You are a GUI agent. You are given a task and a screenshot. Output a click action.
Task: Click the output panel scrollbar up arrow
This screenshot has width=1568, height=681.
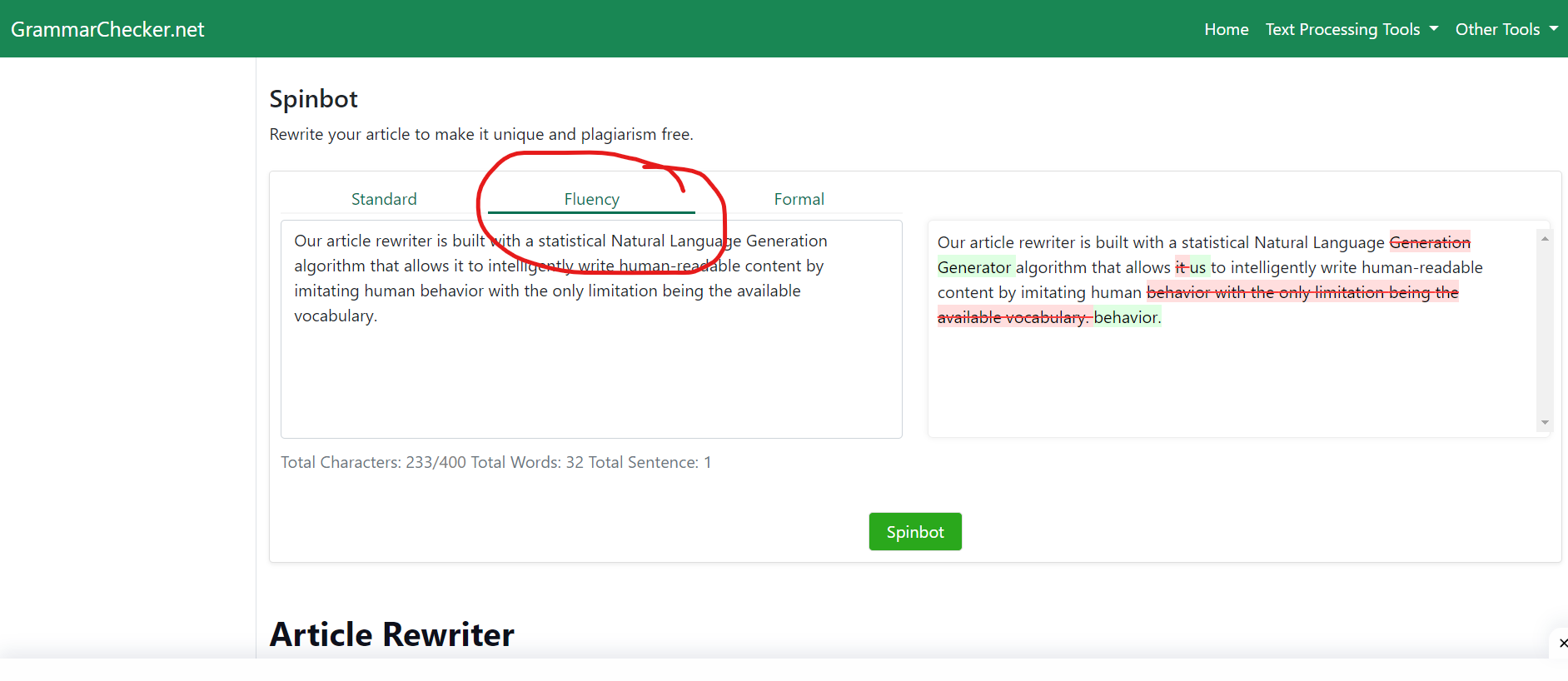coord(1545,239)
